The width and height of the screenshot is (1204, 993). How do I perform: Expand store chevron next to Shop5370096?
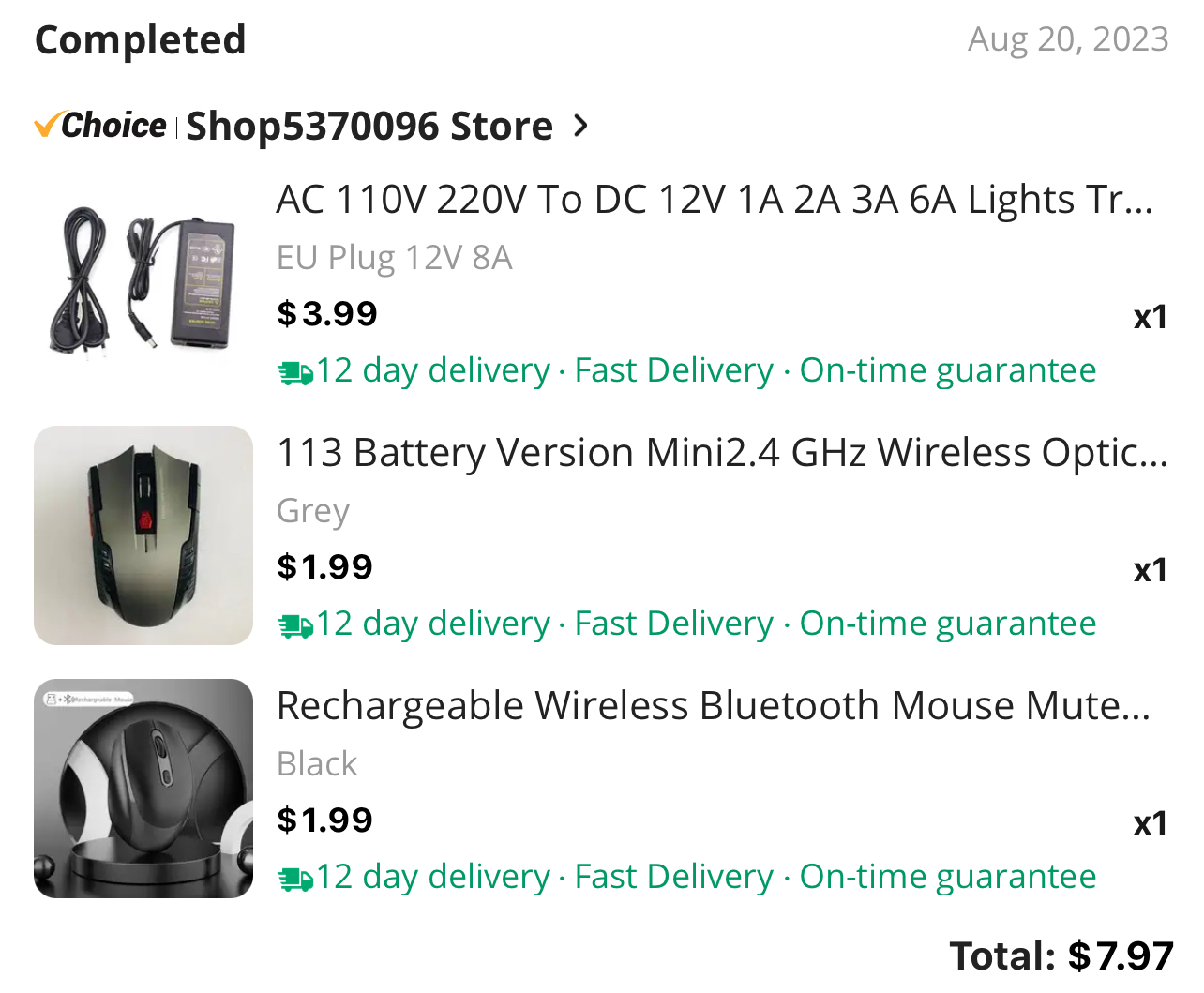click(x=581, y=126)
